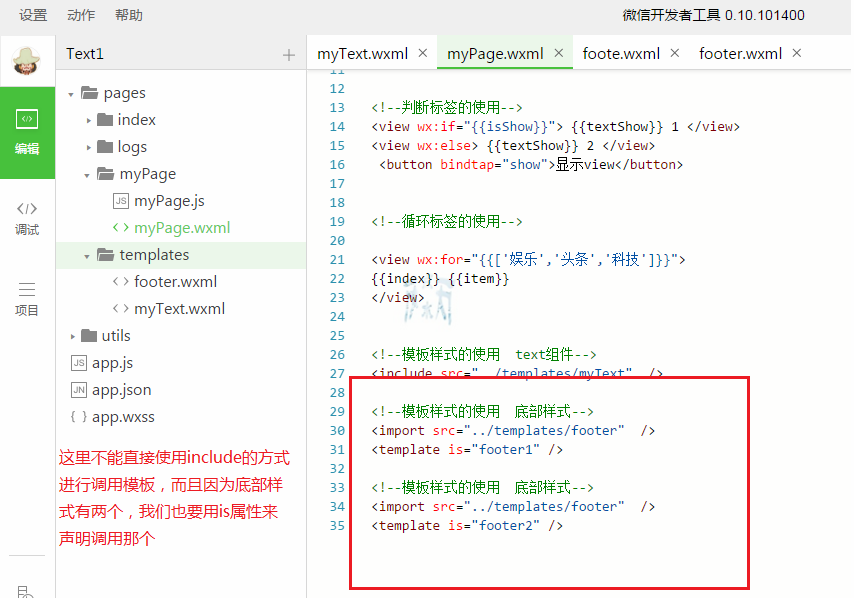Expand the utils folder arrow

pyautogui.click(x=72, y=337)
